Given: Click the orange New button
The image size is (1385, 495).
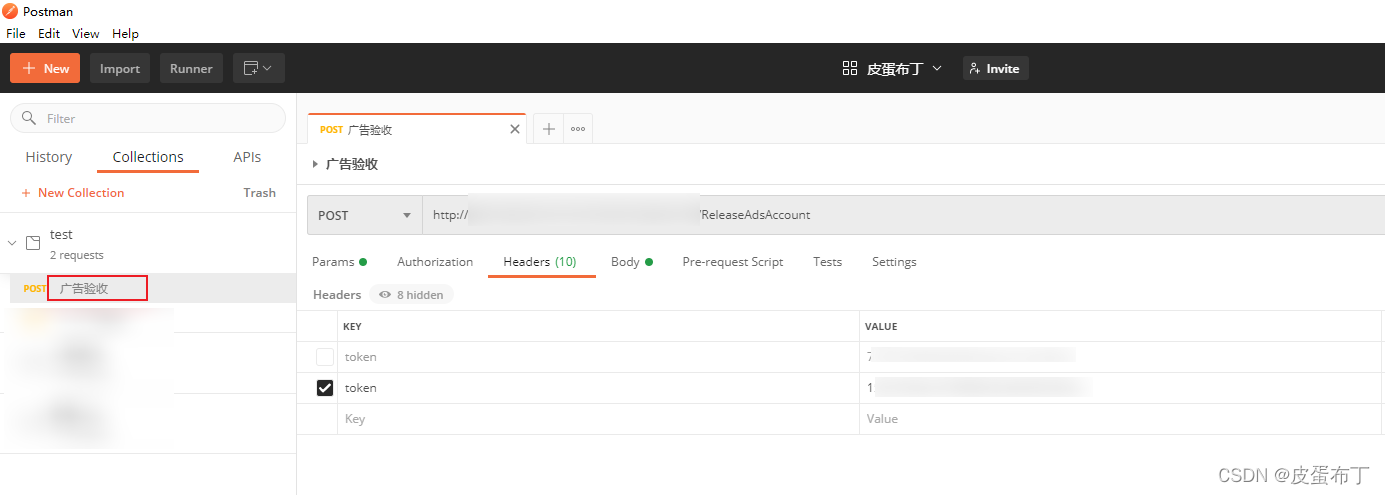Looking at the screenshot, I should (x=45, y=68).
